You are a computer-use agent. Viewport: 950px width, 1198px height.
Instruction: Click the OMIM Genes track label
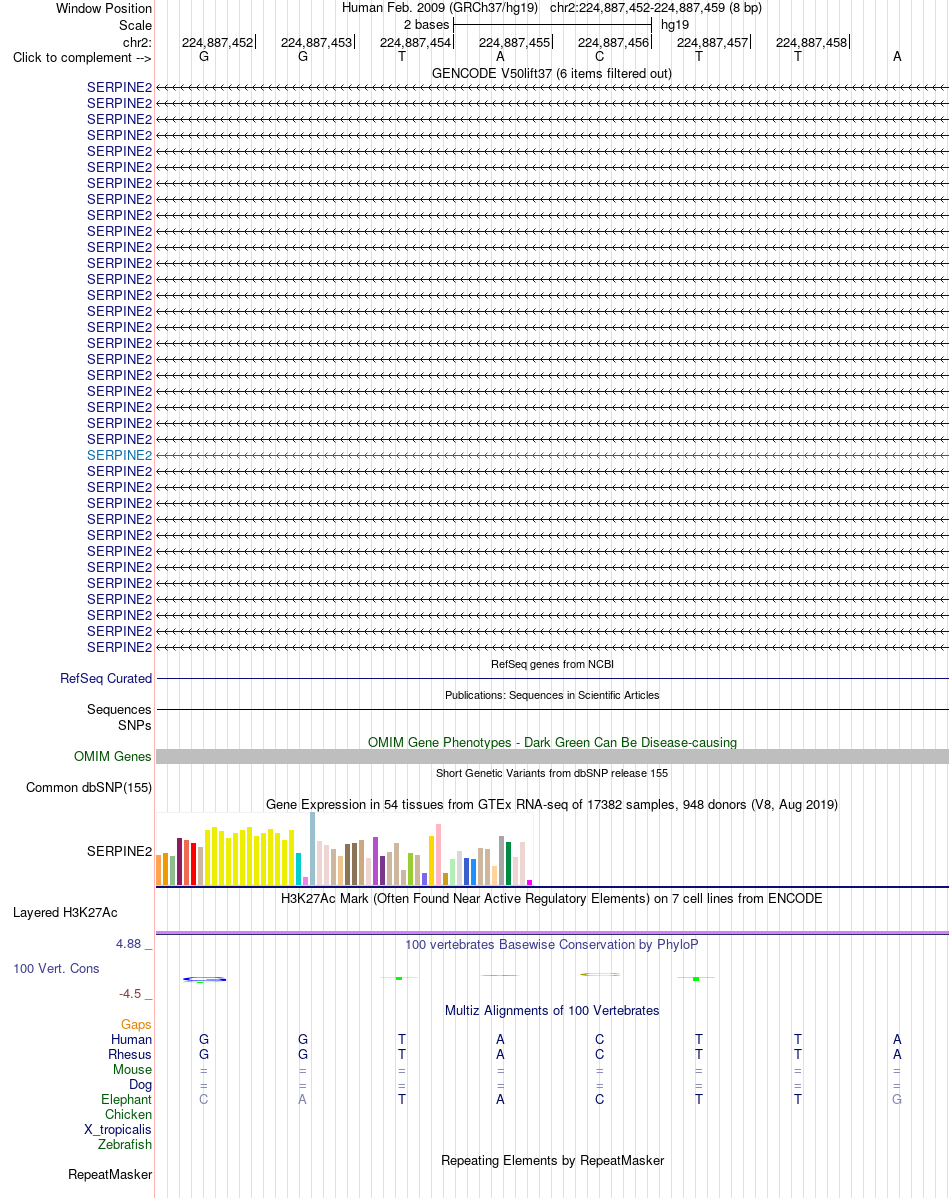pyautogui.click(x=112, y=756)
